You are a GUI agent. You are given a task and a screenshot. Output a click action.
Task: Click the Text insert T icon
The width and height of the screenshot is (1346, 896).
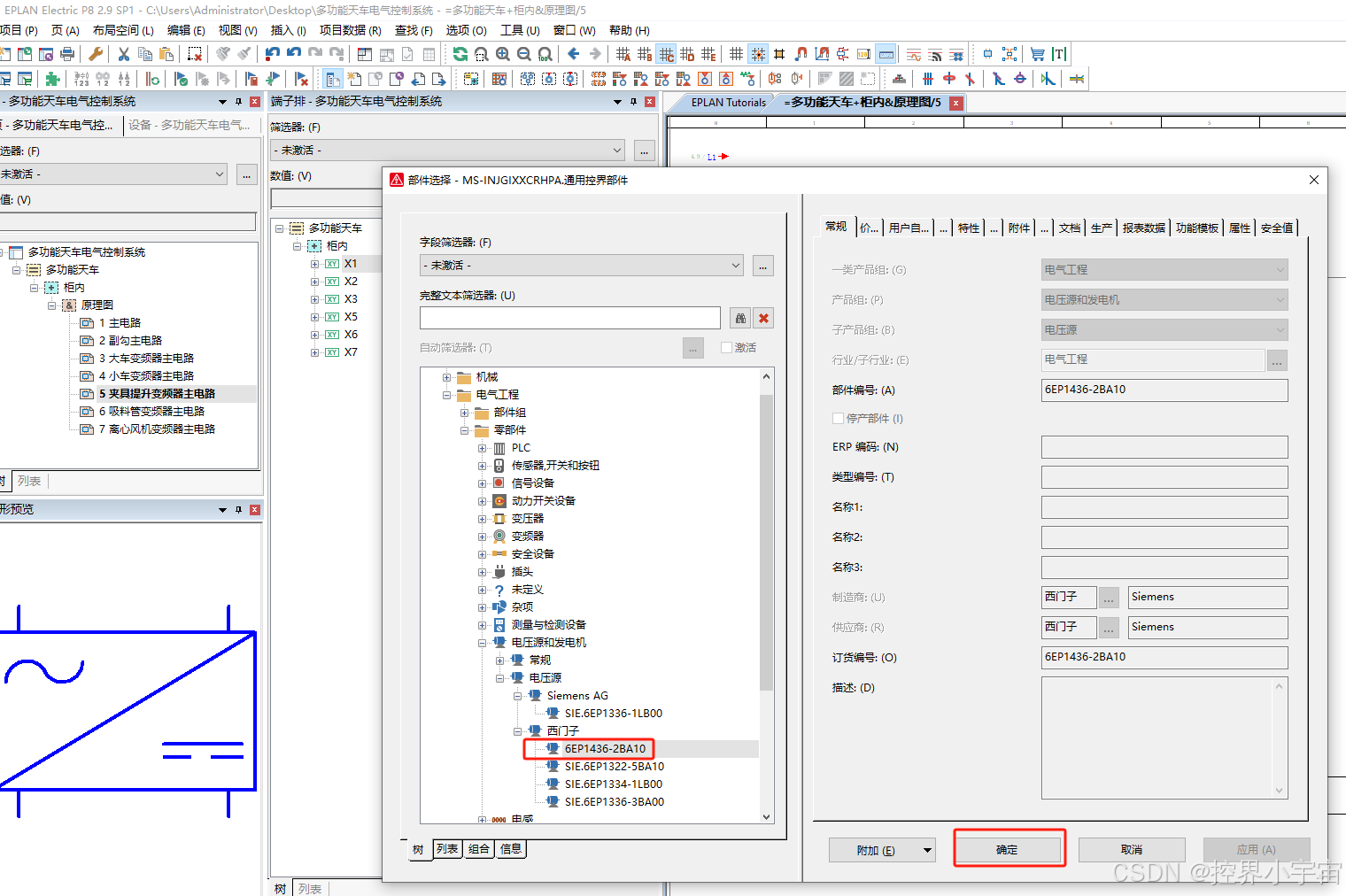pos(1059,54)
